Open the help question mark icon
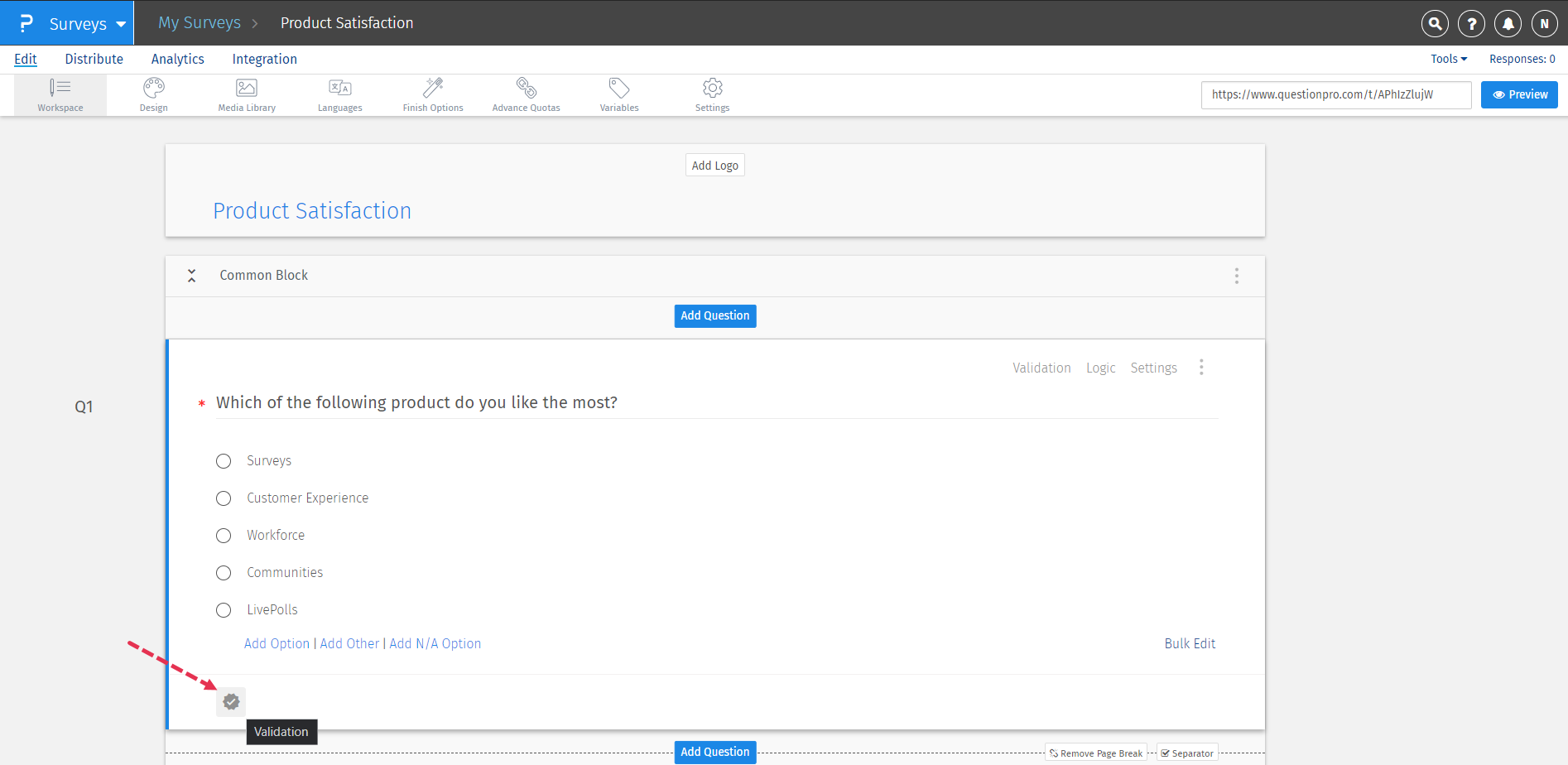 point(1471,23)
